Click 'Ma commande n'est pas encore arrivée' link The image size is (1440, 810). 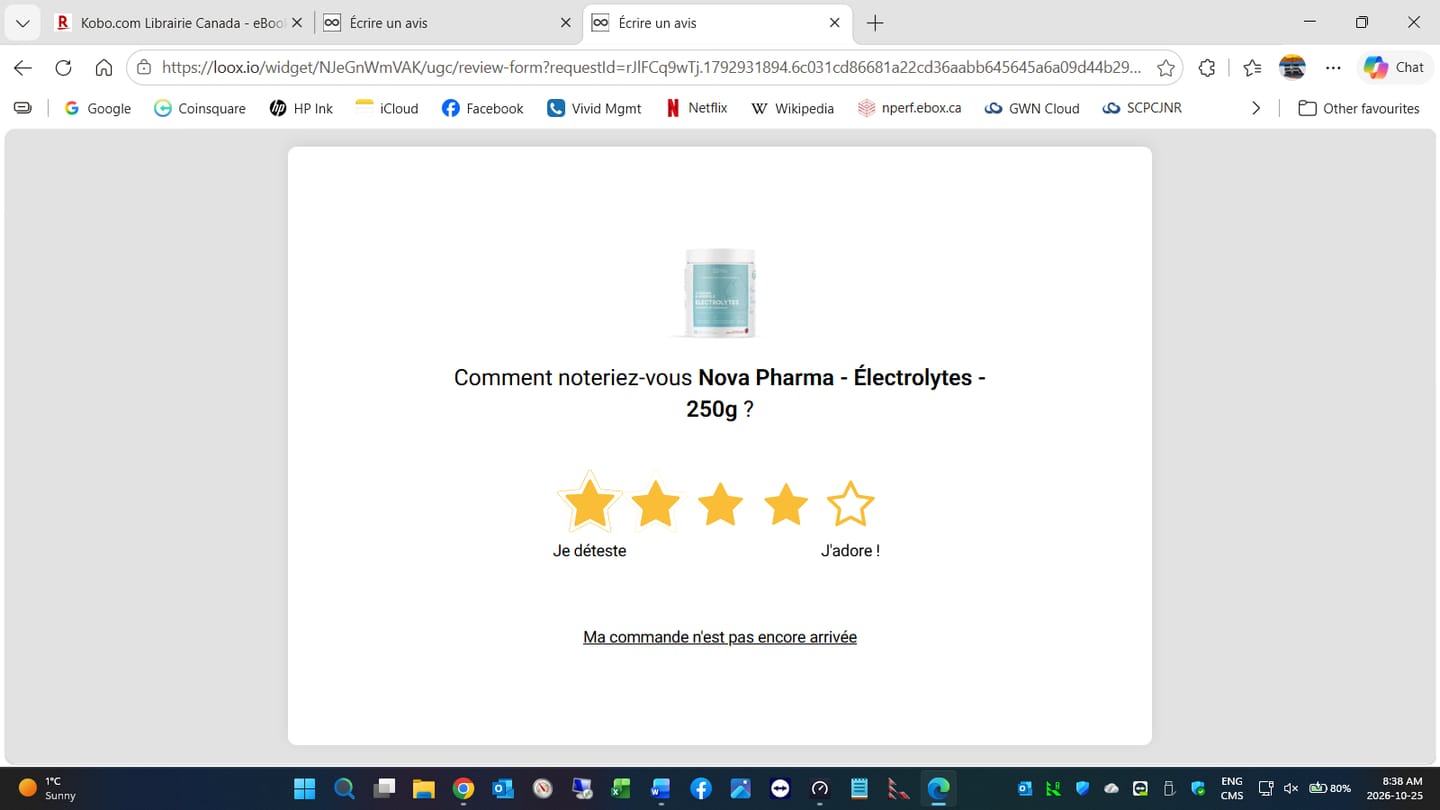coord(720,637)
